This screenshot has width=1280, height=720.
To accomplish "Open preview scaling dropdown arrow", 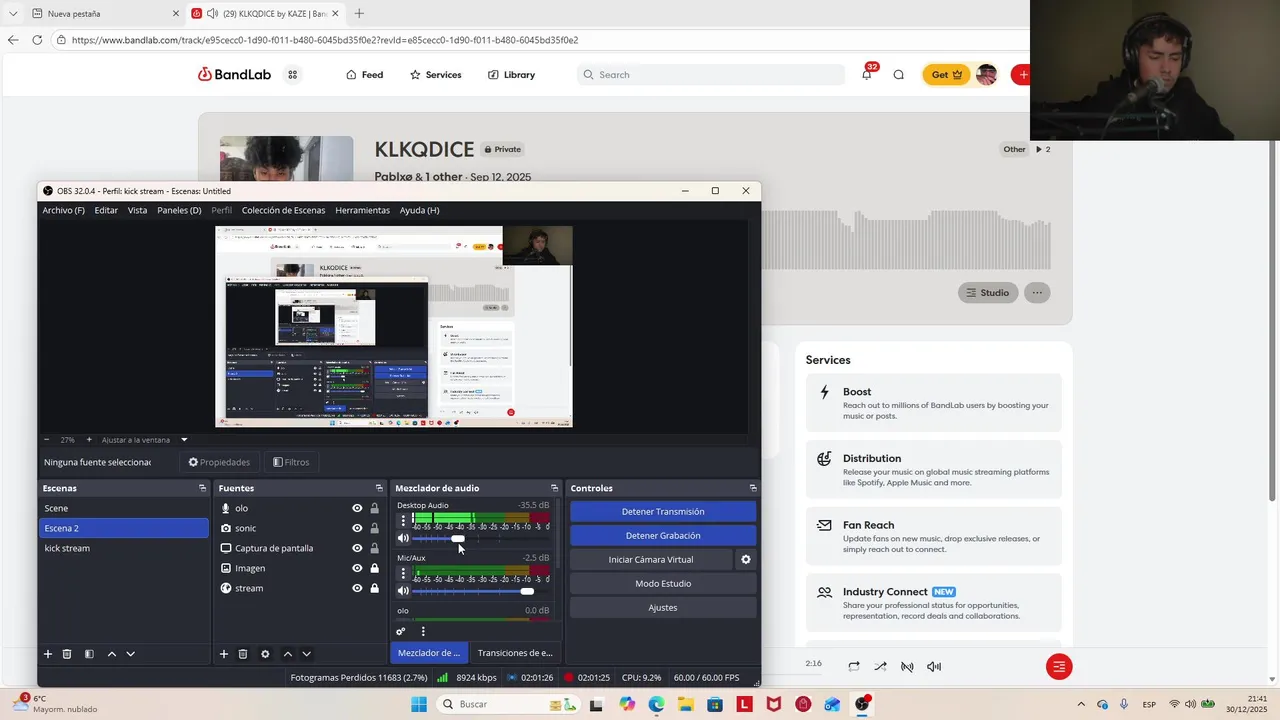I will pos(184,439).
